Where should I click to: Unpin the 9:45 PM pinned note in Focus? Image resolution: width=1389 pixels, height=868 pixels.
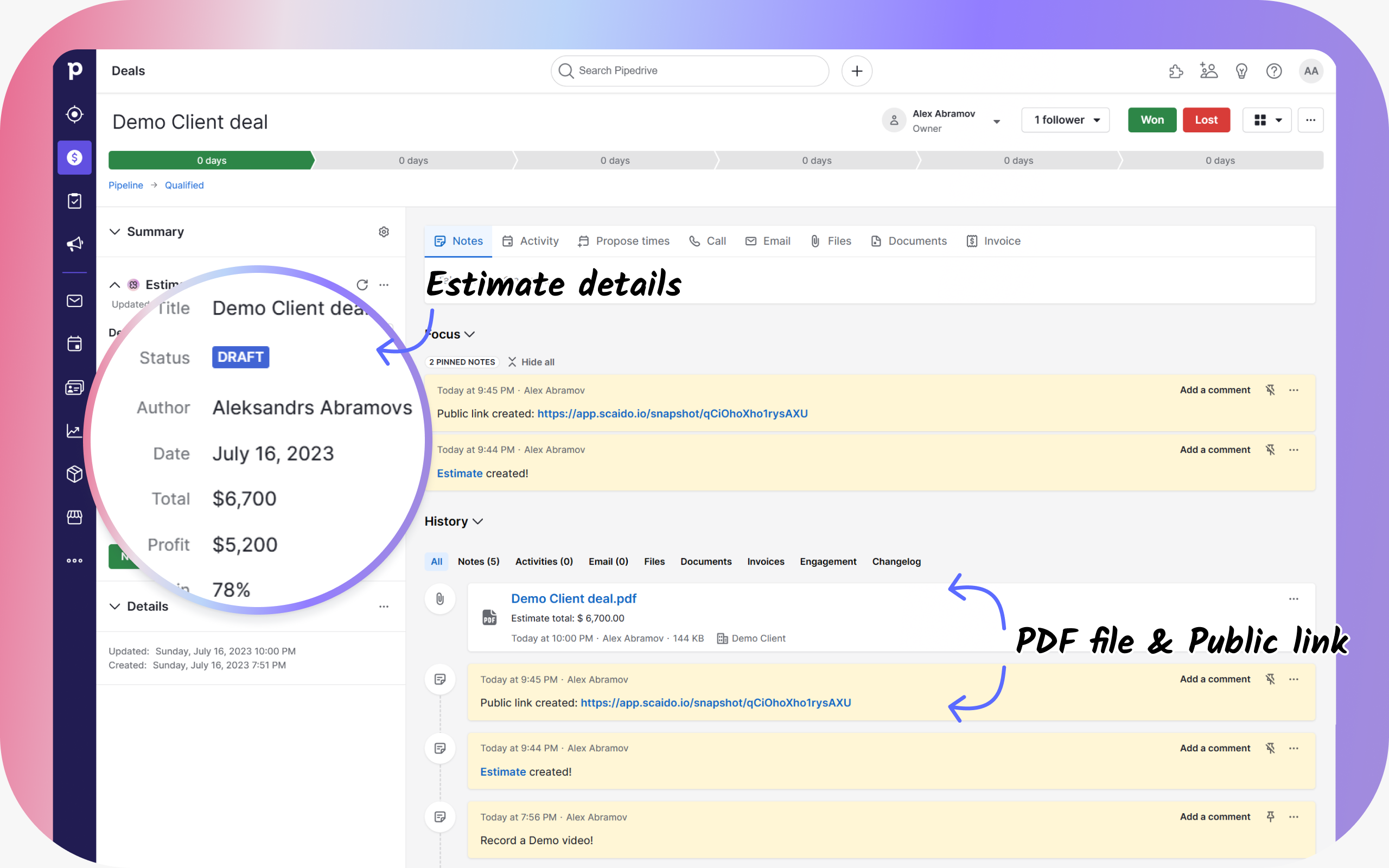pos(1270,391)
